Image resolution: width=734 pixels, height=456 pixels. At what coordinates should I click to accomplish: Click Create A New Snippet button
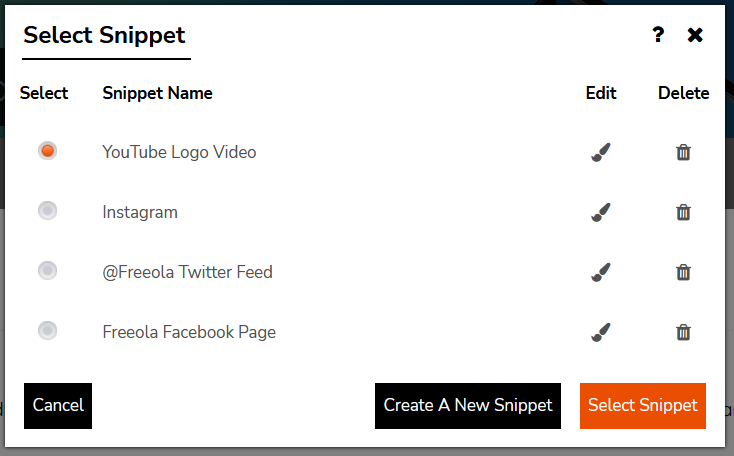(x=468, y=405)
